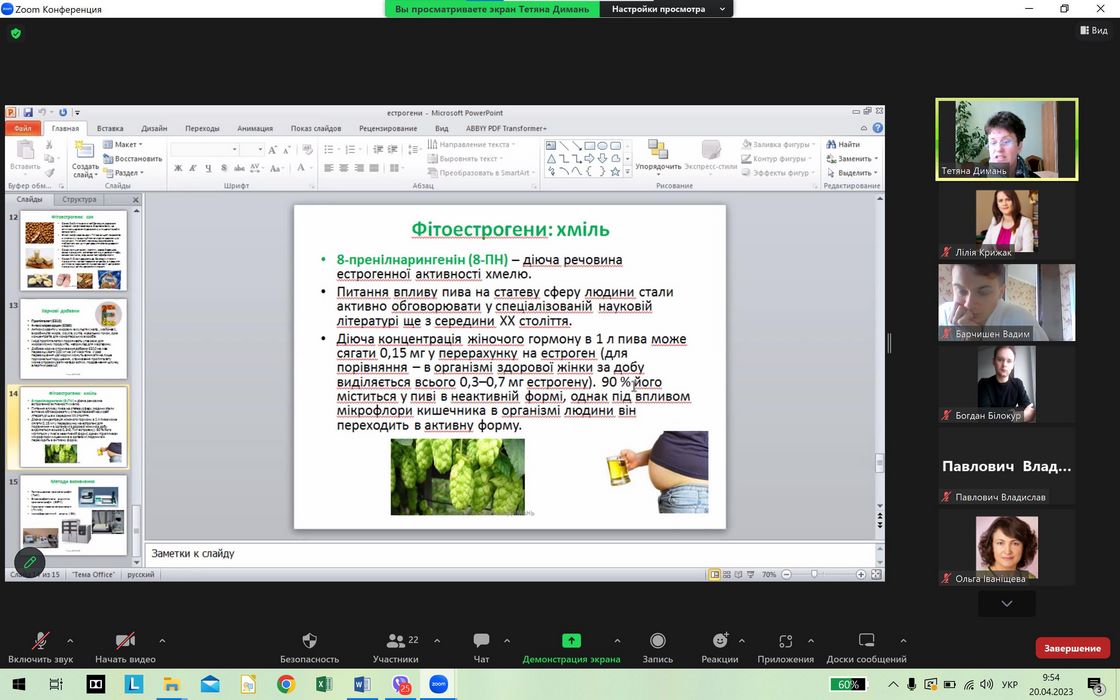Screen dimensions: 1120x700
Task: Open the Whiteboards icon
Action: (866, 641)
